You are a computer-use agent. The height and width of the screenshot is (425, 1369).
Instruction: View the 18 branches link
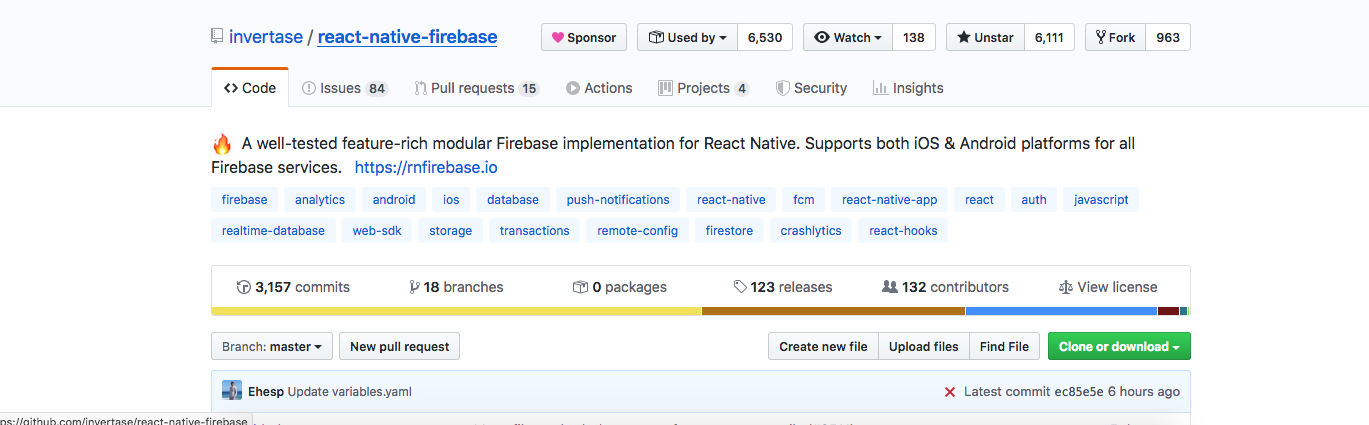click(x=456, y=287)
